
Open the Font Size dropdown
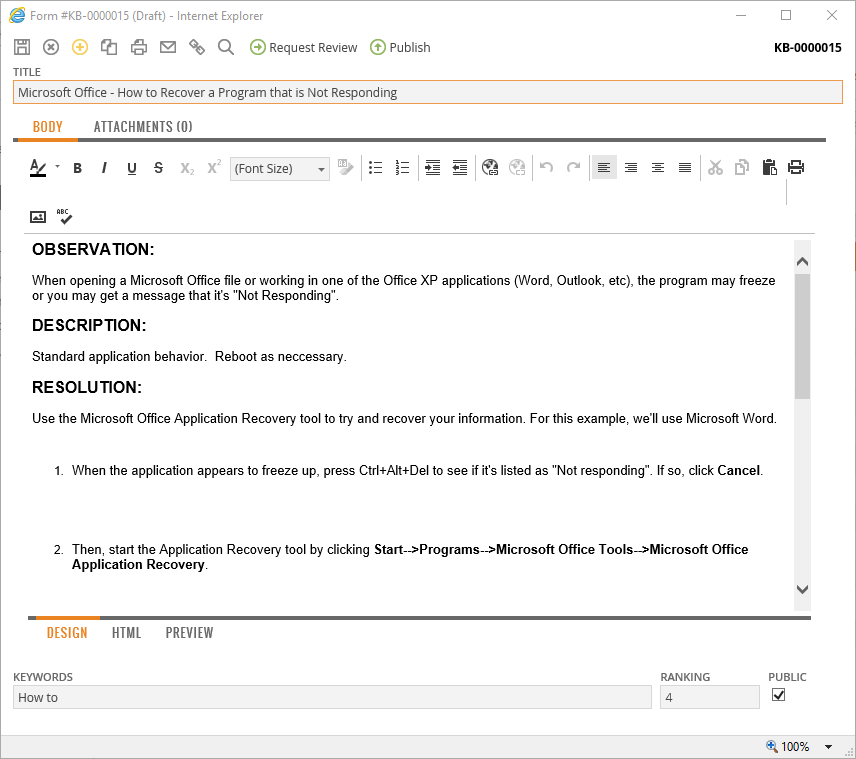(x=280, y=169)
